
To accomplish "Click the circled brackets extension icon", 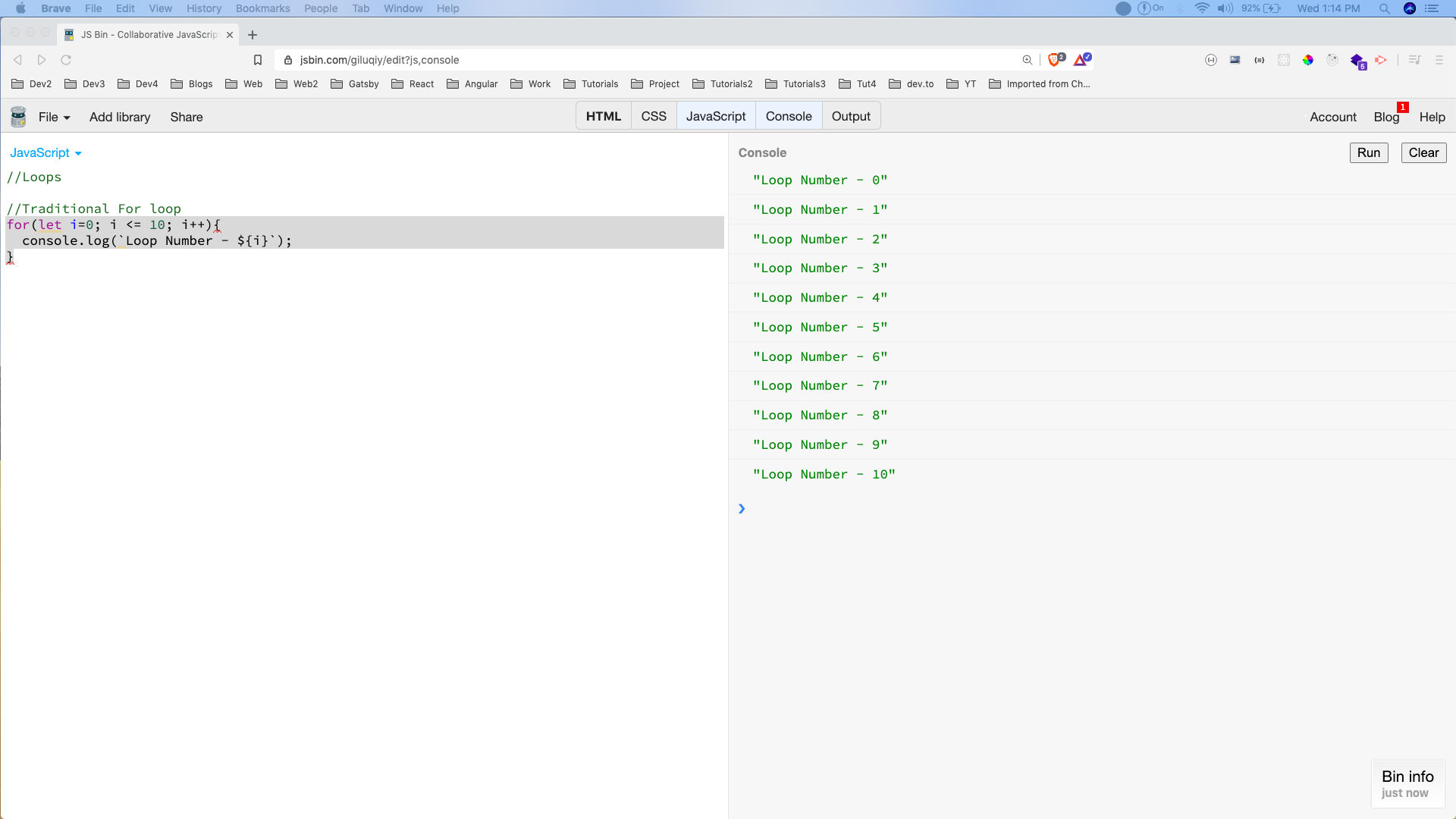I will point(1211,60).
